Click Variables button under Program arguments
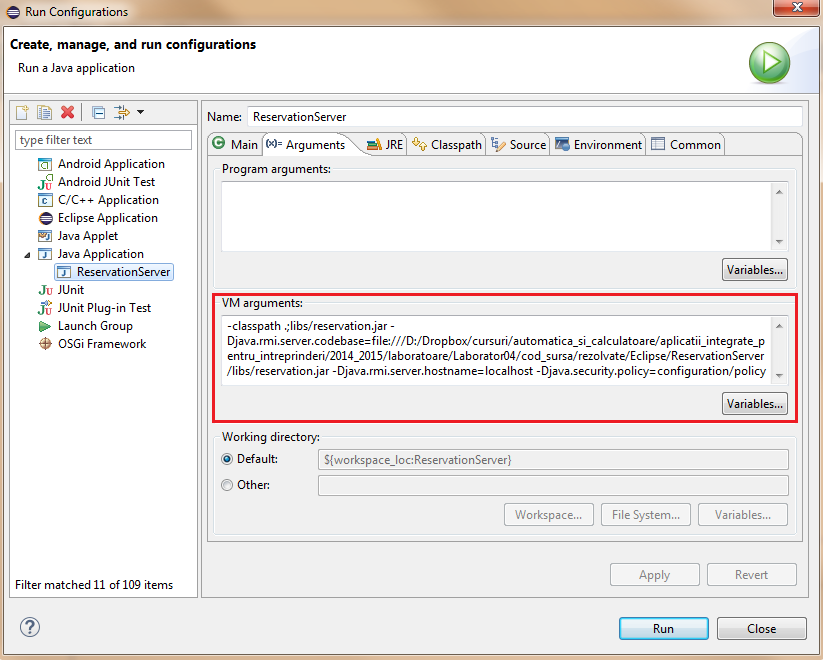This screenshot has width=823, height=660. tap(755, 269)
